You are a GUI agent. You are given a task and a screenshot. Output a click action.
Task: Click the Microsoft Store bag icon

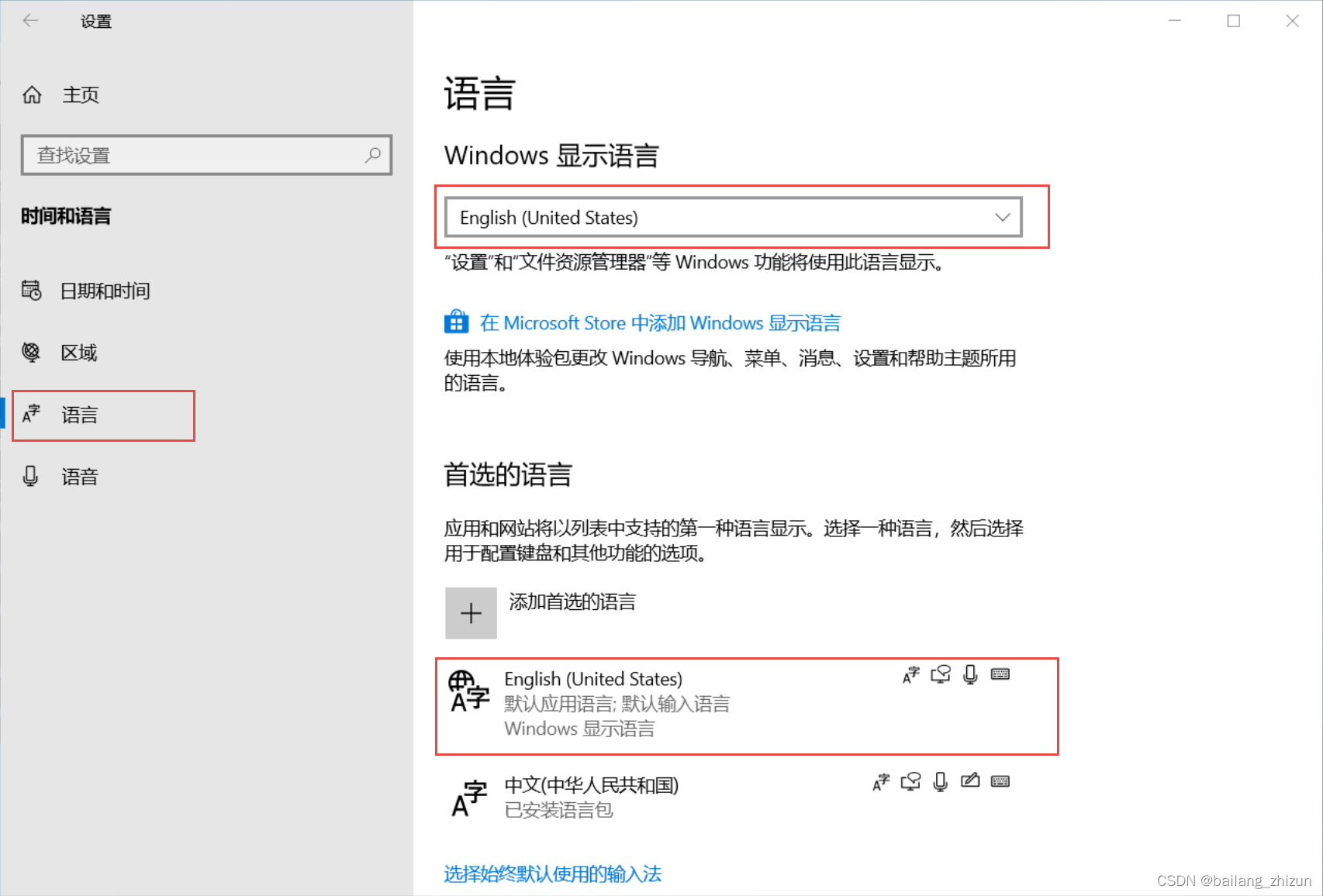[x=456, y=322]
